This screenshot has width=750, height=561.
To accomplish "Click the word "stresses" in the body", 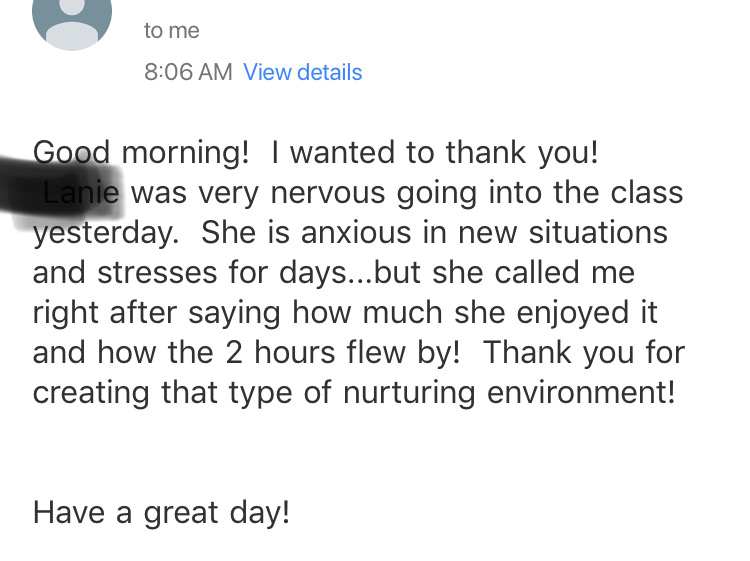I will point(157,273).
